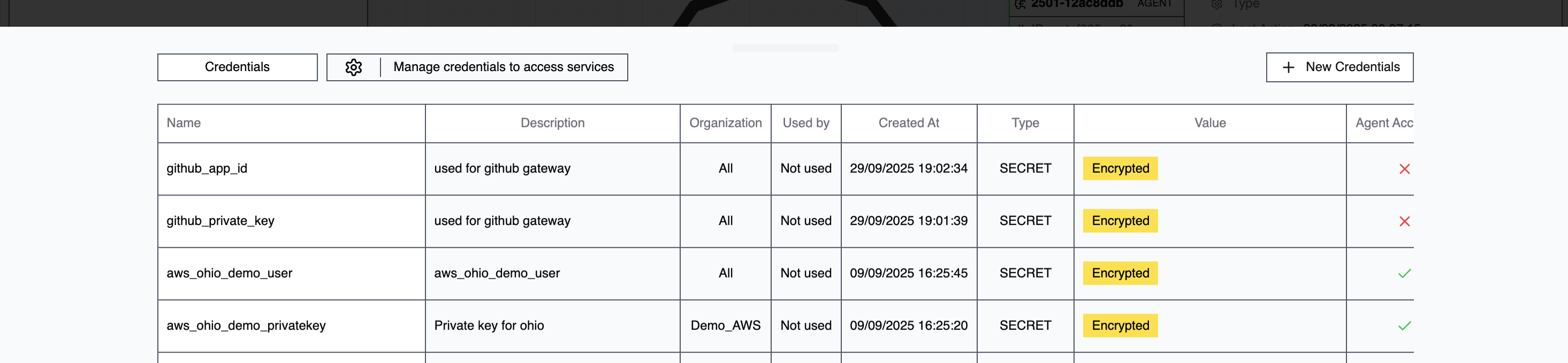Select the github_app_id name cell
1568x363 pixels.
[292, 169]
